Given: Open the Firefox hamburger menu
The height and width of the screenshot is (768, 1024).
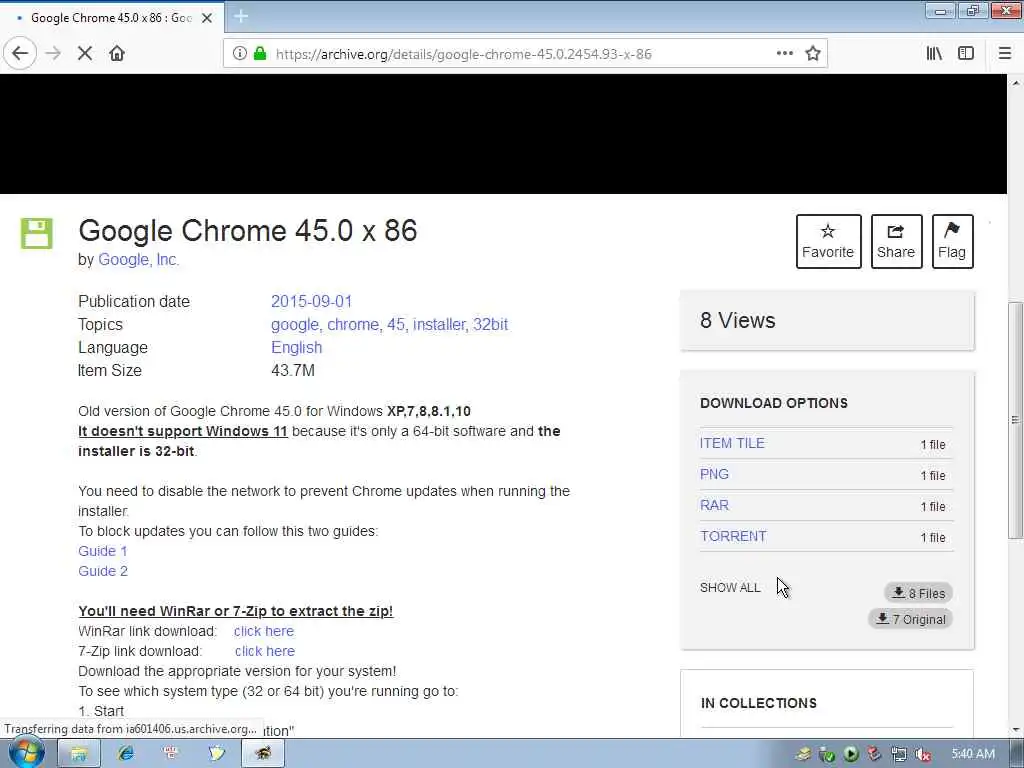Looking at the screenshot, I should pos(1005,54).
